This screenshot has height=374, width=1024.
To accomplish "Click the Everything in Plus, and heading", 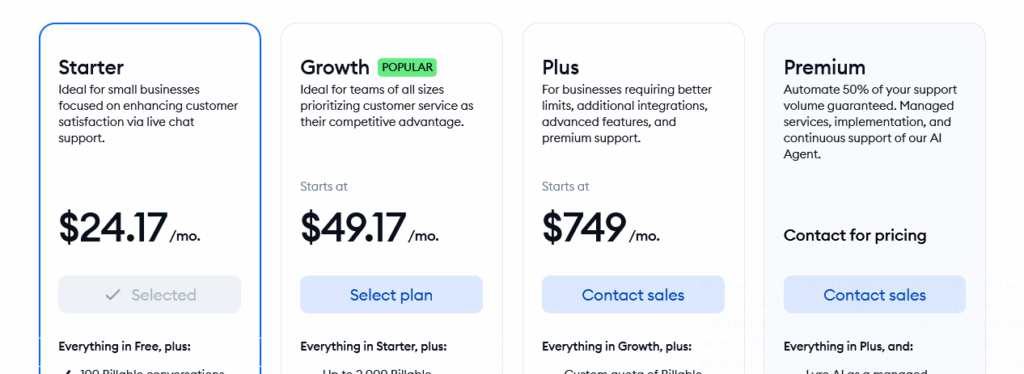I will coord(848,347).
